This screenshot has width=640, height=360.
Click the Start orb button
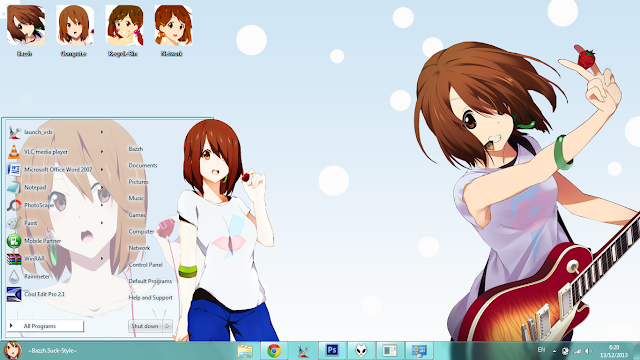(x=13, y=351)
